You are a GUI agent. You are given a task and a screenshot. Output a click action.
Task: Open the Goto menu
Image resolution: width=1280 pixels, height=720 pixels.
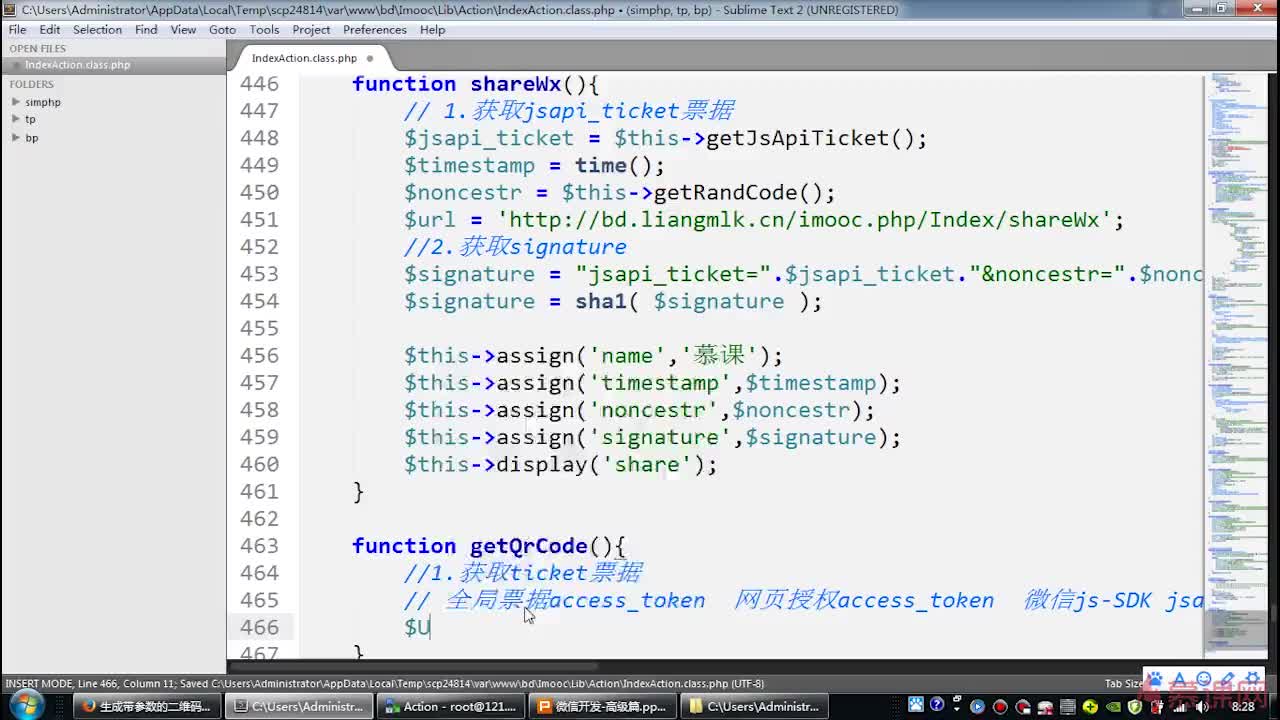point(222,30)
